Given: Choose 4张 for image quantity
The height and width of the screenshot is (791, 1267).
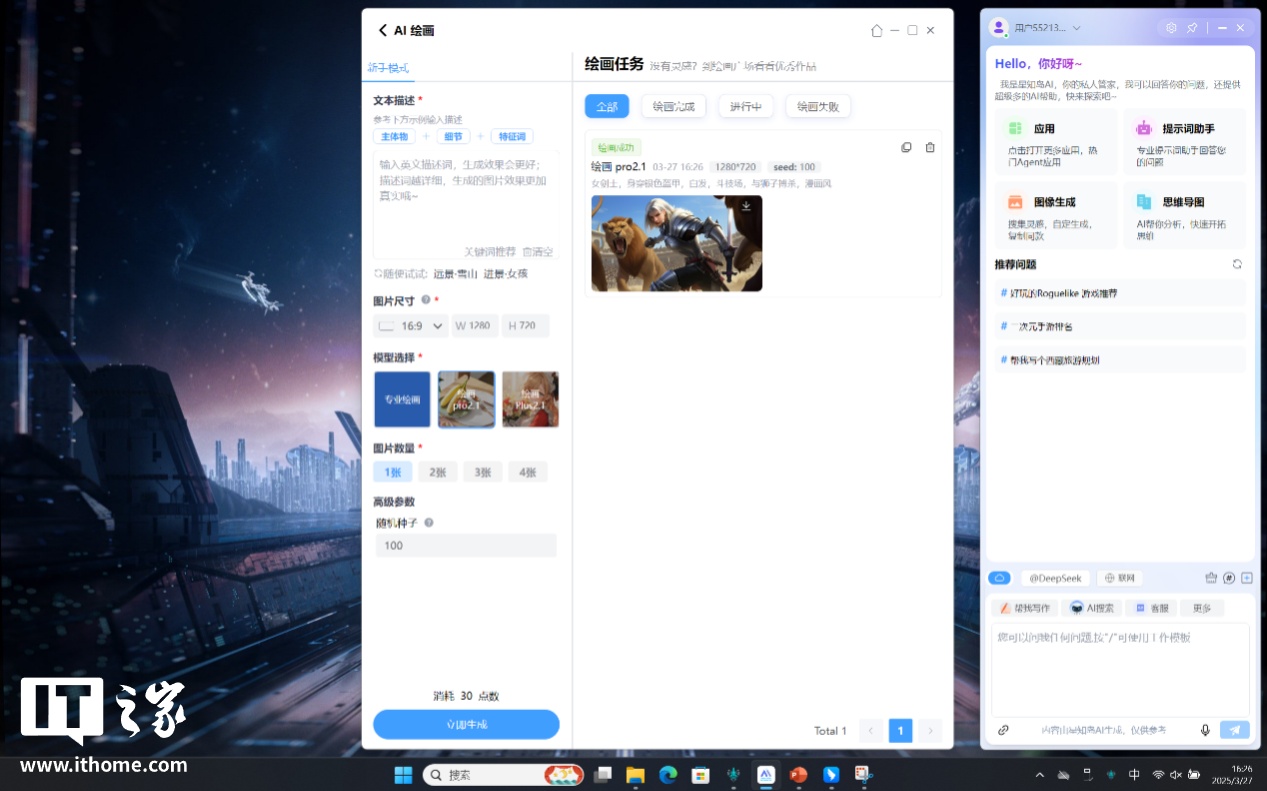Looking at the screenshot, I should [x=527, y=472].
